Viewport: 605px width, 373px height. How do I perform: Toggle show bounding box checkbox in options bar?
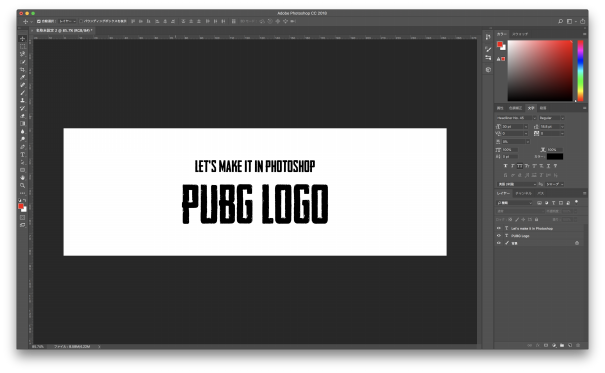coord(81,21)
